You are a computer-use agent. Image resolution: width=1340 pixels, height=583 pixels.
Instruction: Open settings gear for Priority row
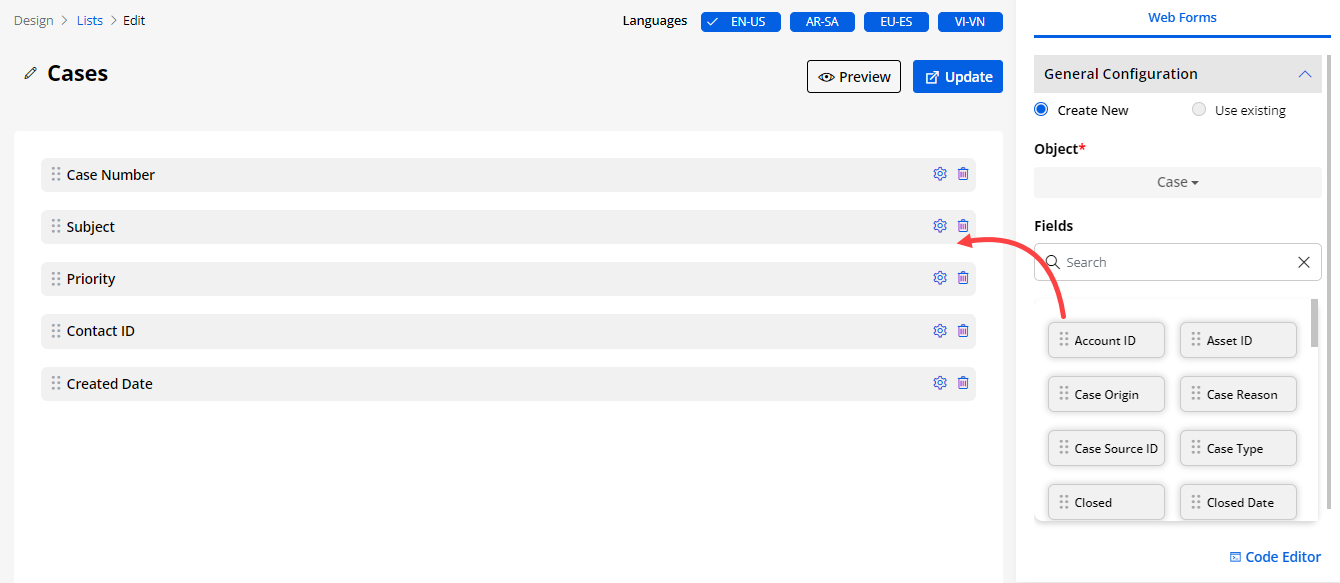pyautogui.click(x=939, y=278)
